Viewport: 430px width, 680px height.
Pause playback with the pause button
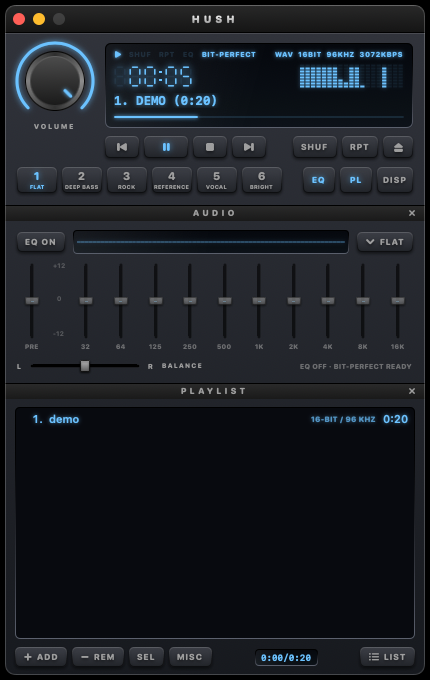[166, 147]
